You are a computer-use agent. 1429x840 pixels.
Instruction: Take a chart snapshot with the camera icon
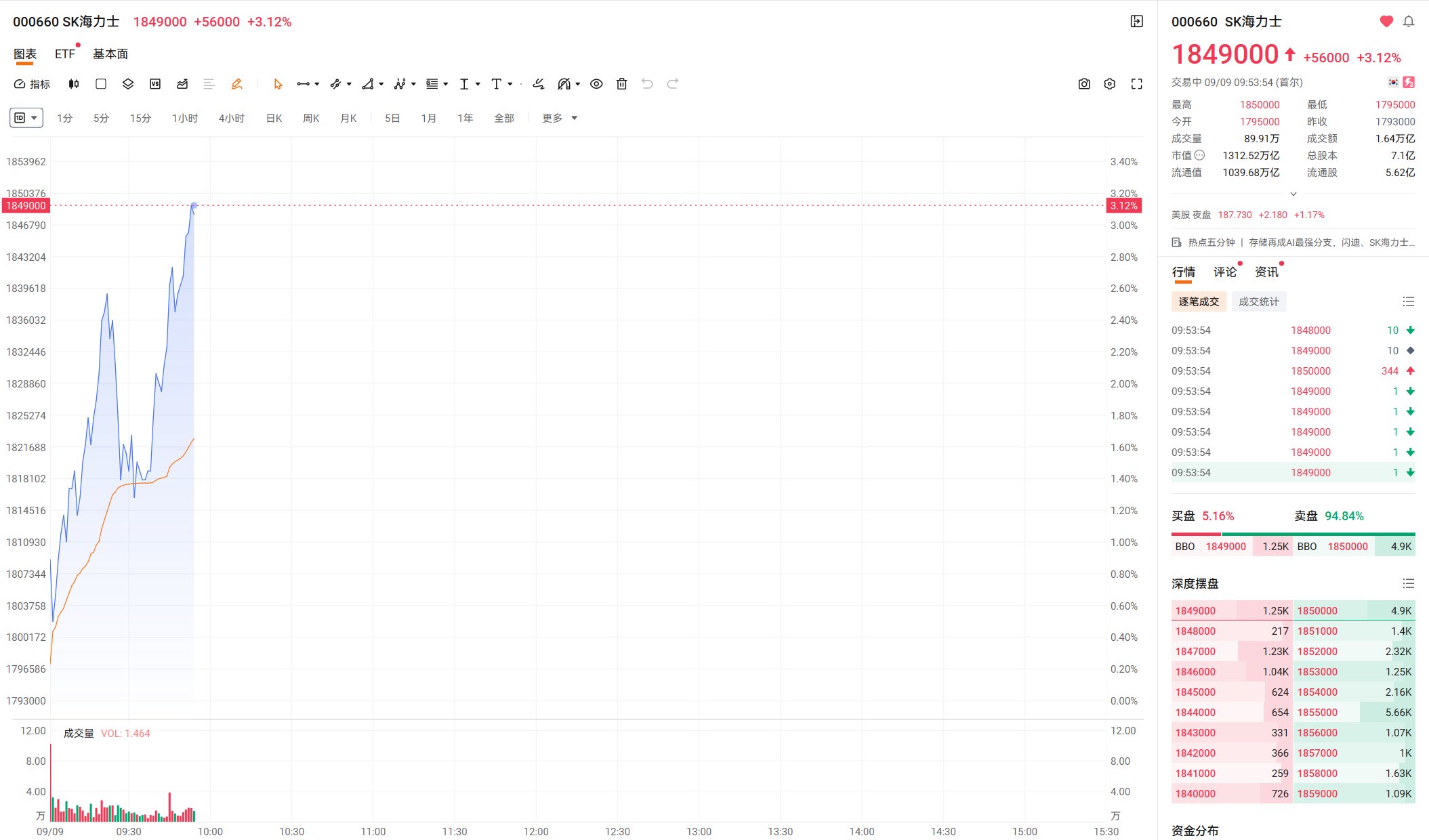(x=1084, y=84)
